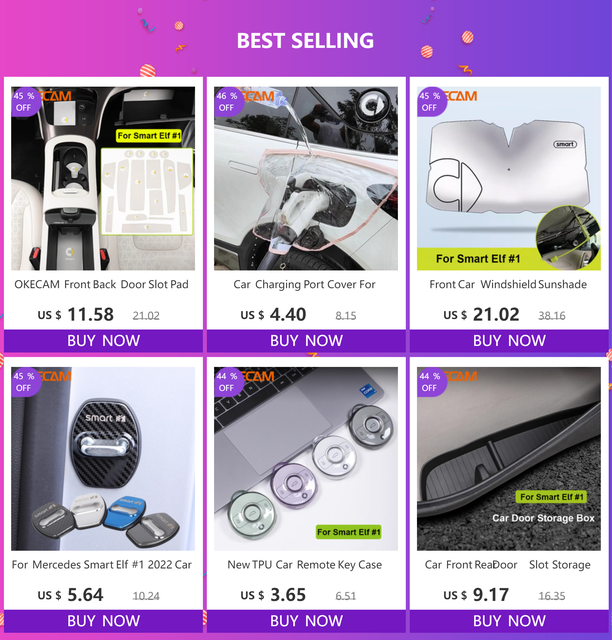Click the 44% OFF badge on Door Storage Box

[x=432, y=382]
